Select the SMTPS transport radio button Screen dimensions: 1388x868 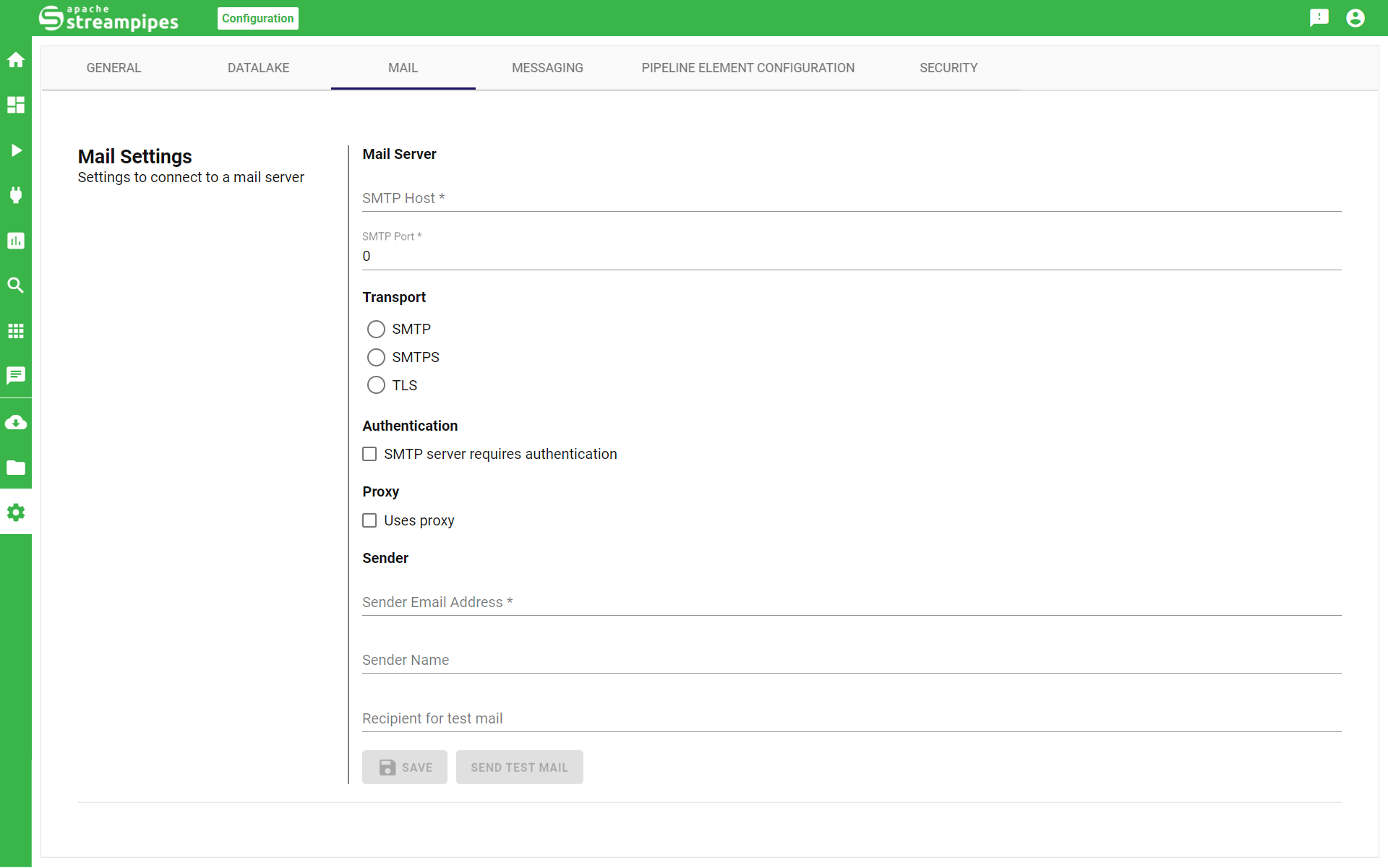click(376, 357)
